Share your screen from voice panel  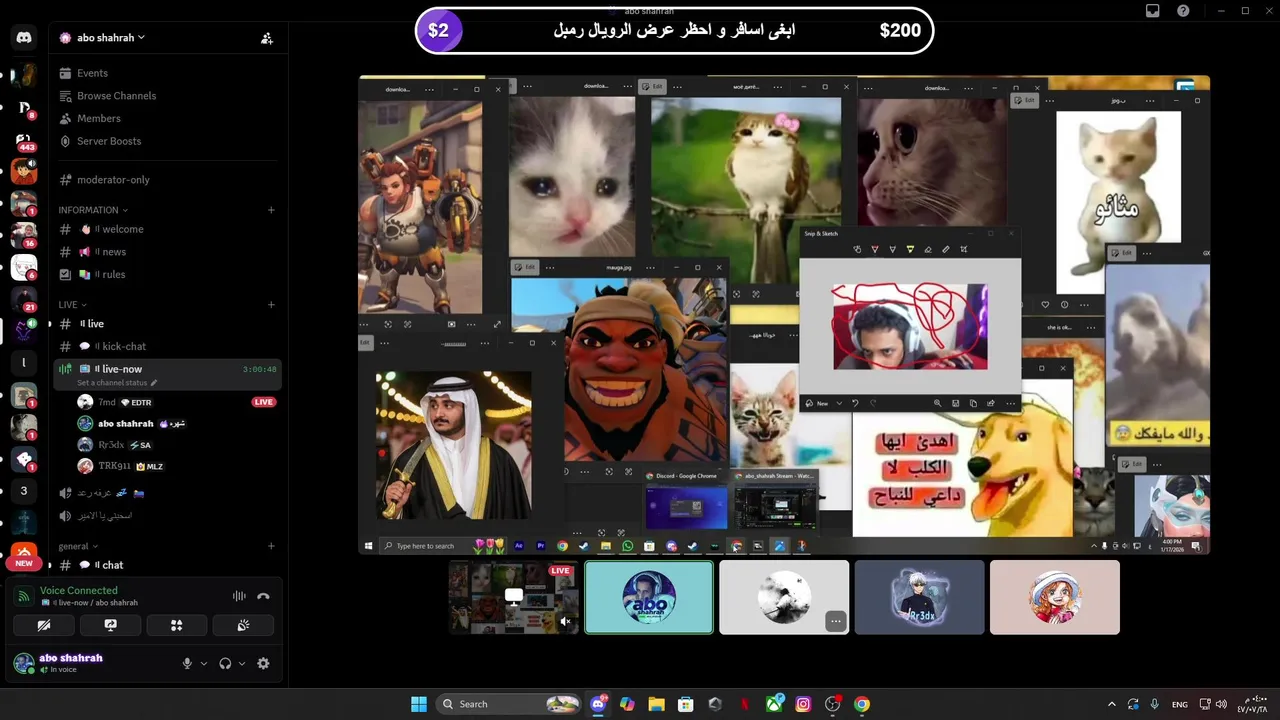110,625
